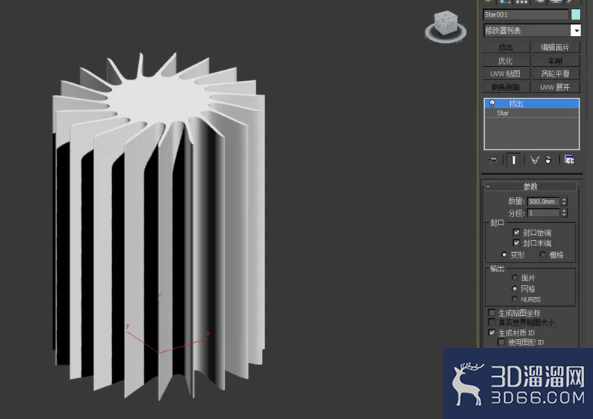Select the Star entry in modifier stack
The height and width of the screenshot is (419, 593).
click(x=532, y=113)
